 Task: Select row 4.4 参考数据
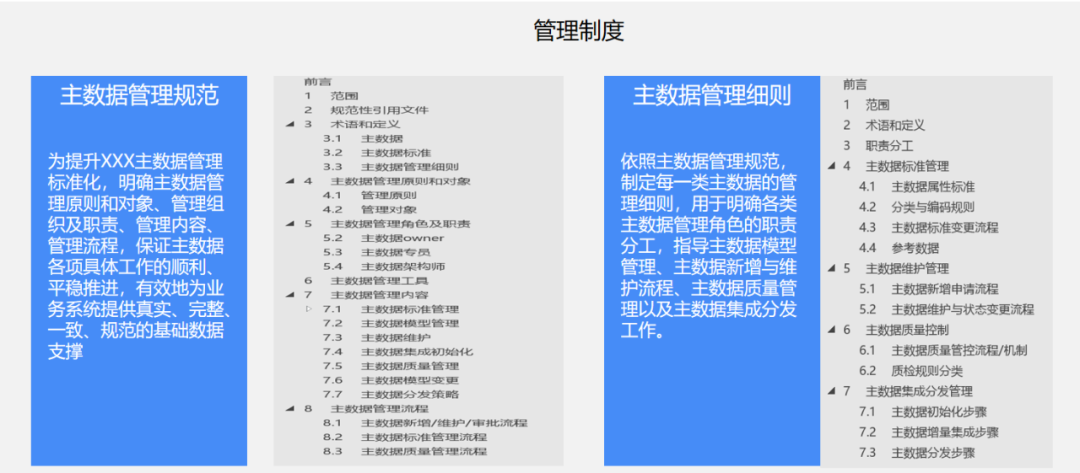pos(899,249)
